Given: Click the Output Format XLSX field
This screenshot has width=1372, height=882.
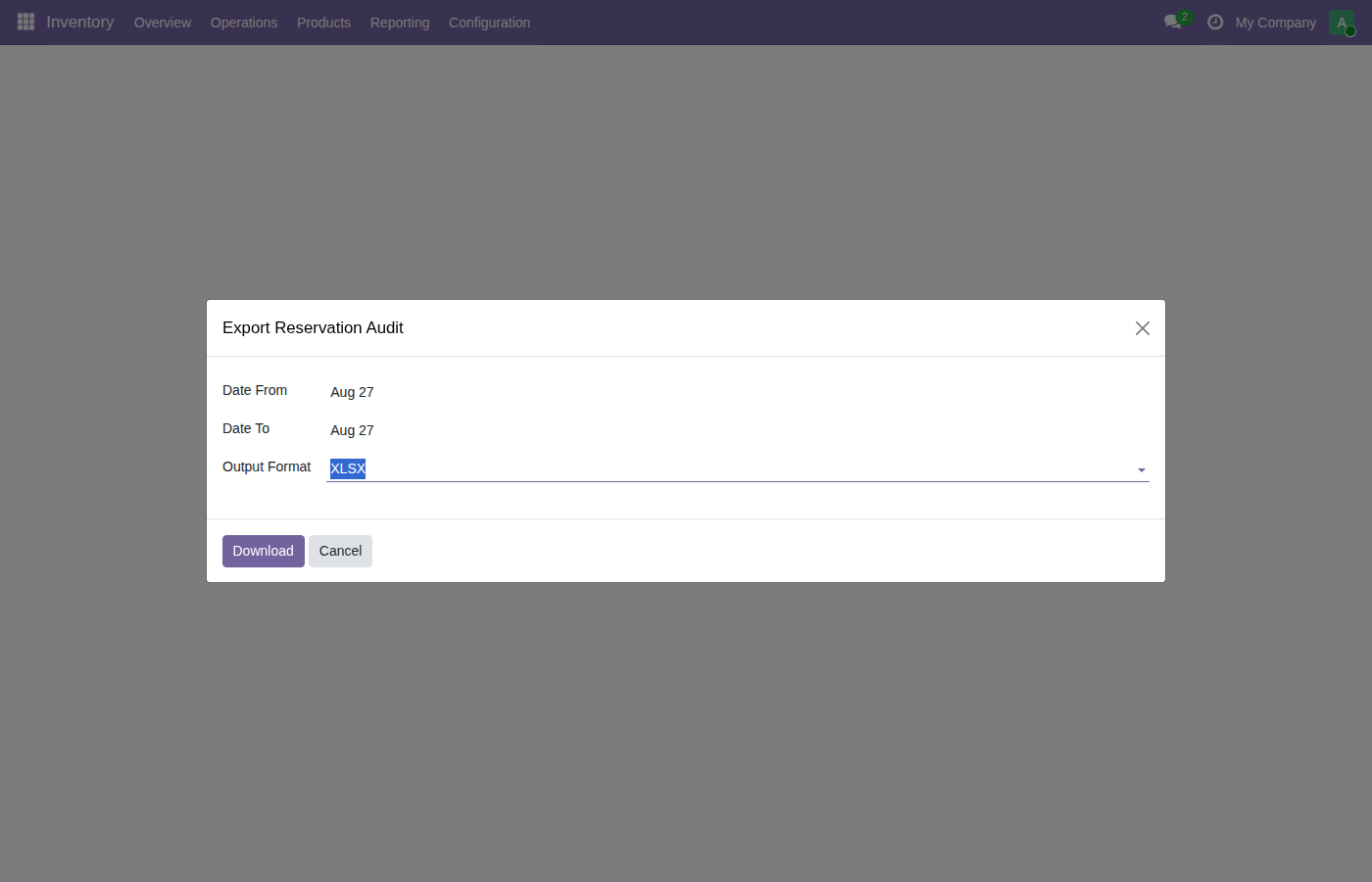Looking at the screenshot, I should pyautogui.click(x=737, y=468).
